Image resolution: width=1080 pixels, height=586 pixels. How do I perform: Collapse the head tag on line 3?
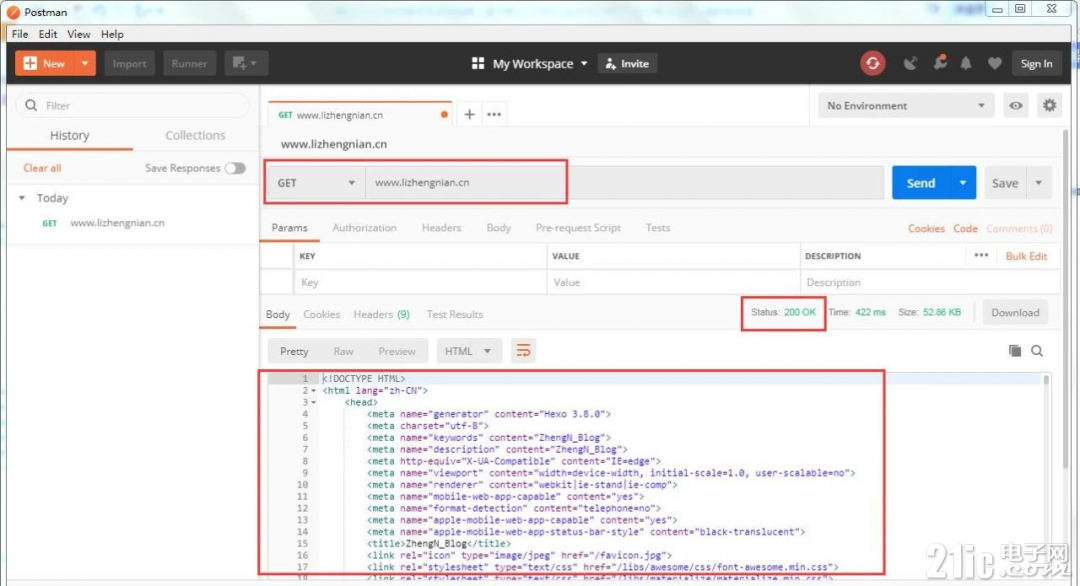pyautogui.click(x=314, y=402)
